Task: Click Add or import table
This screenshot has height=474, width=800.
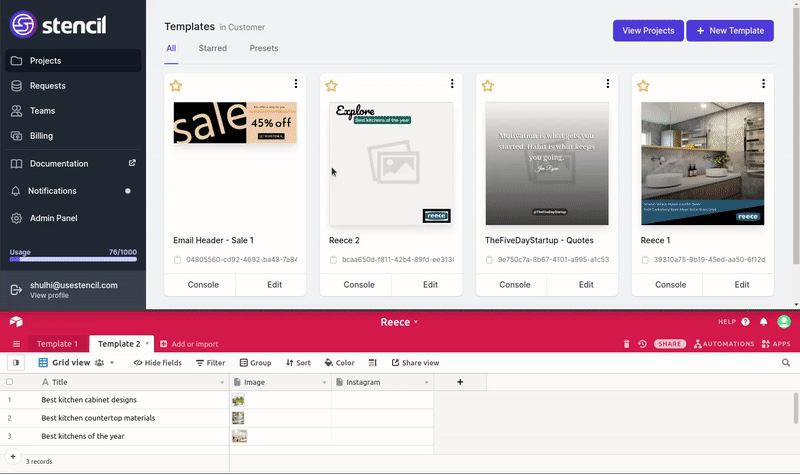Action: click(x=189, y=344)
